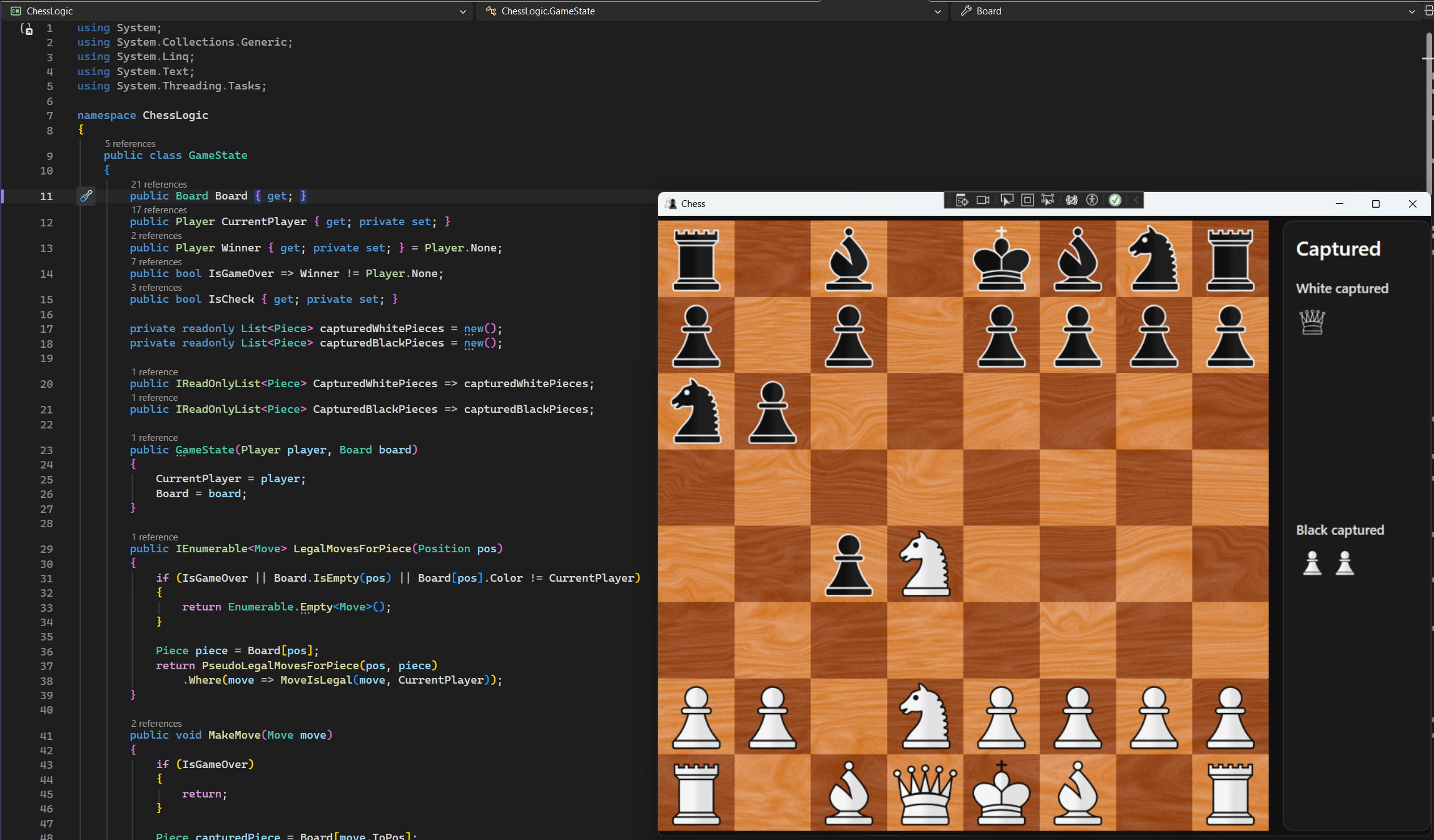Maximize the Chess window
Screen dimensions: 1434x840
[1376, 204]
